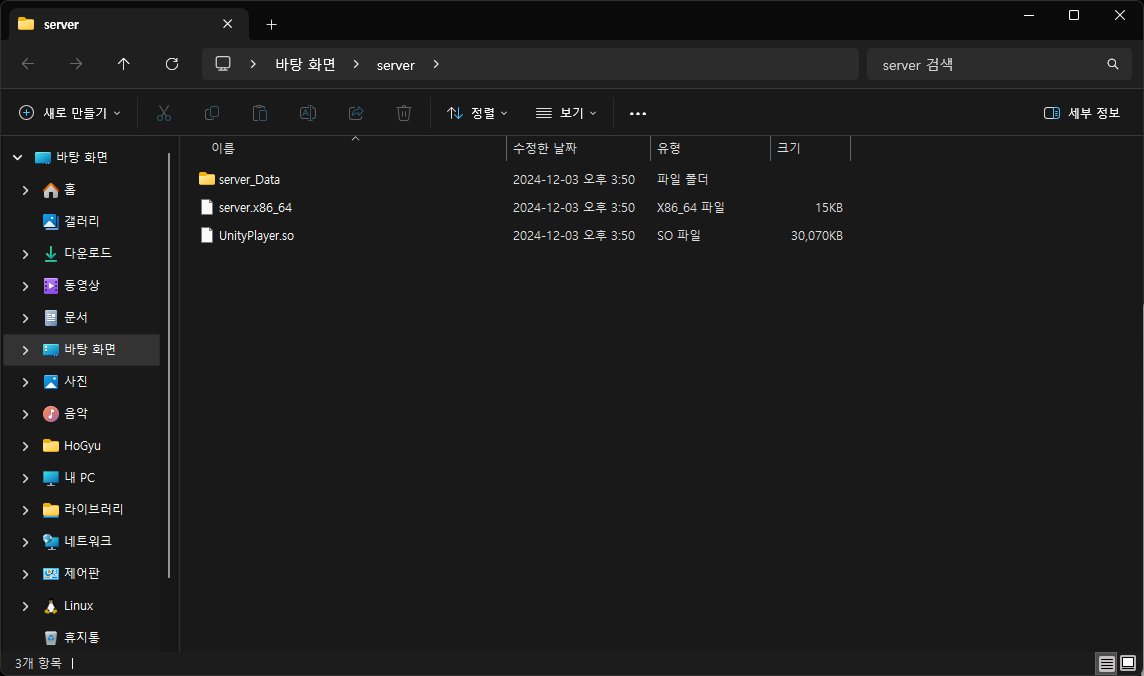
Task: Expand the Linux tree node chevron
Action: [25, 606]
